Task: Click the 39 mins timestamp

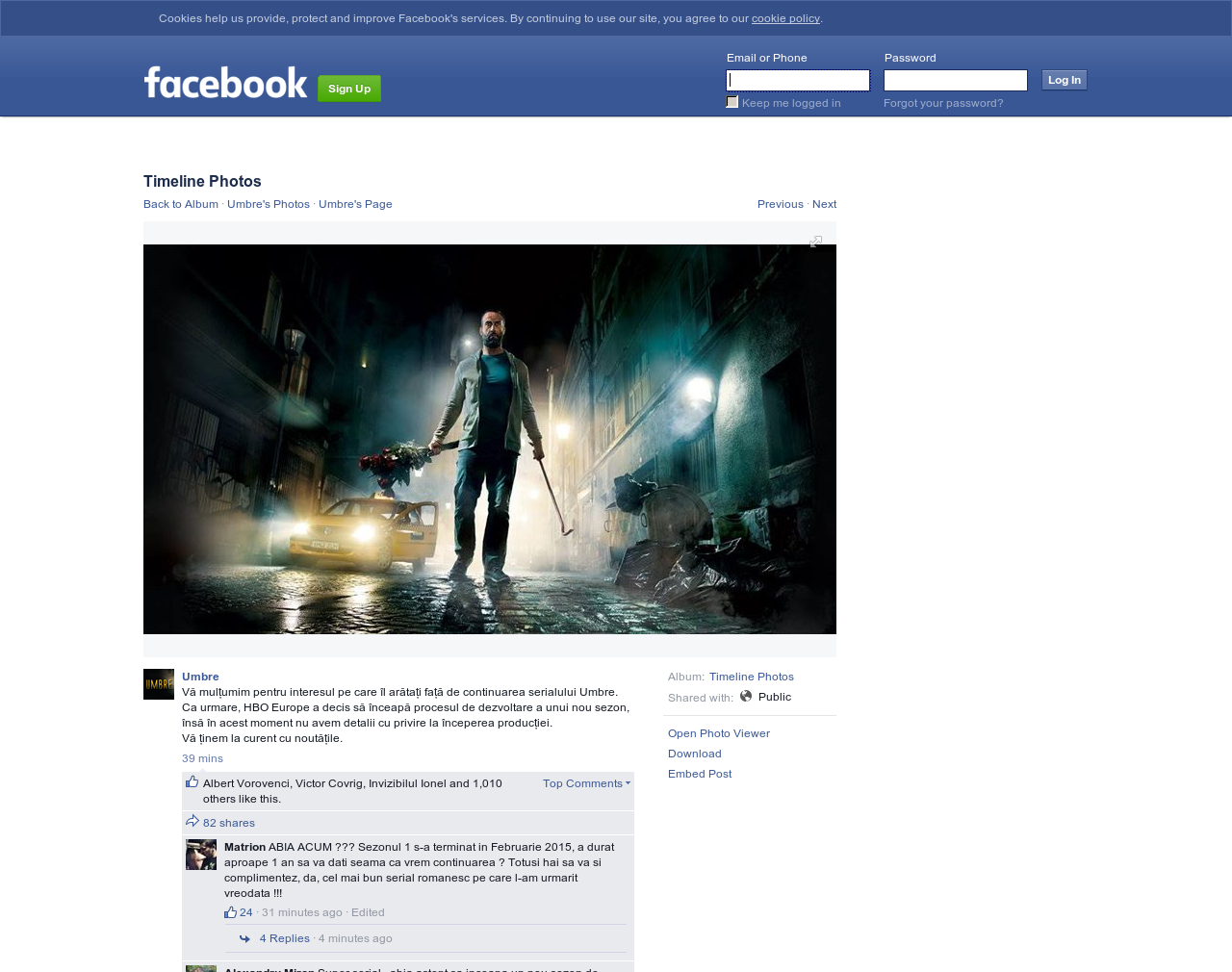Action: pyautogui.click(x=202, y=758)
